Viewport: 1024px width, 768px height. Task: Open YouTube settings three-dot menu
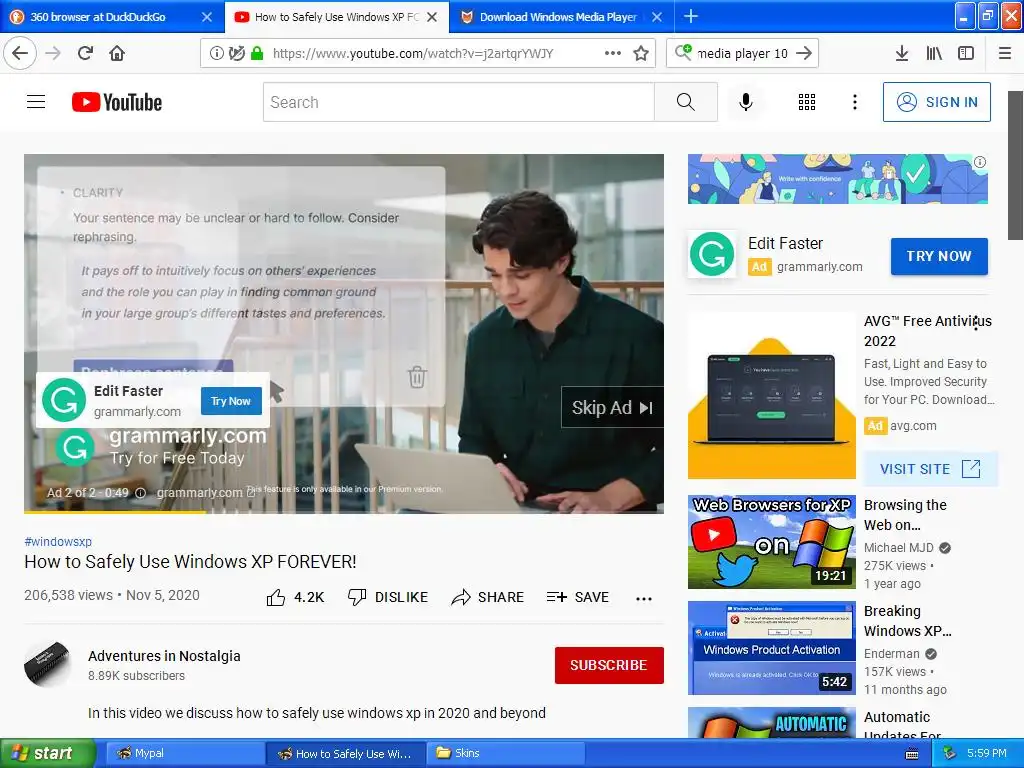click(x=855, y=102)
